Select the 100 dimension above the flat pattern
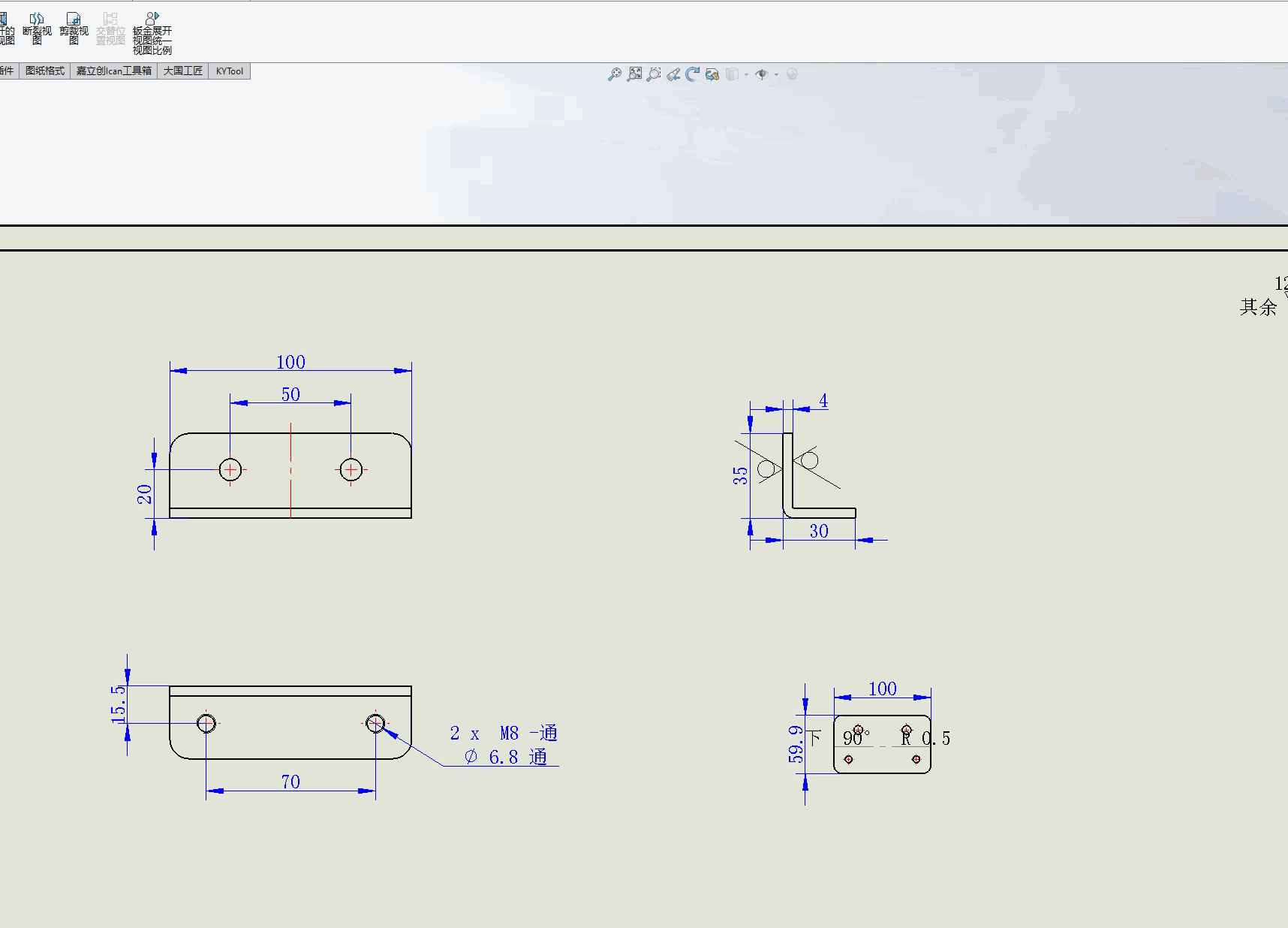The image size is (1288, 928). point(883,688)
